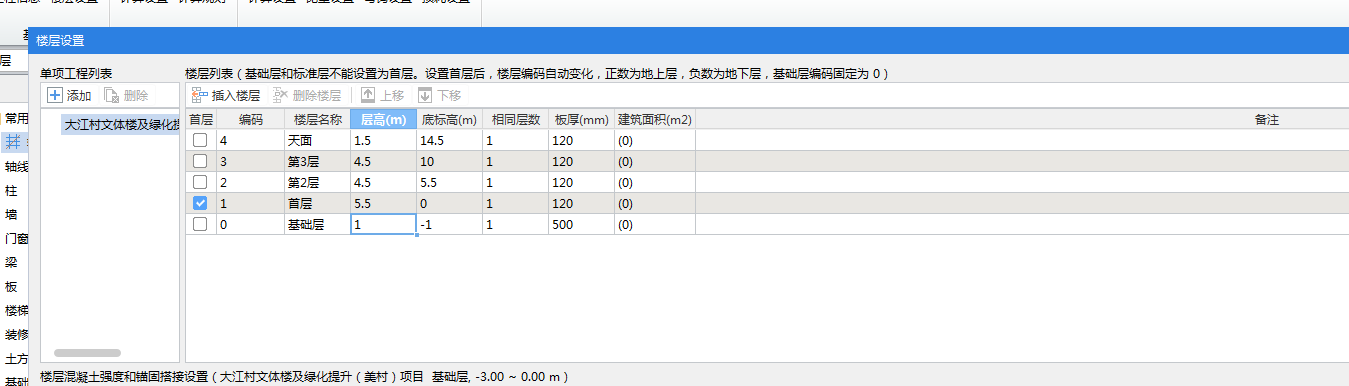Click the 编码 column header

point(250,120)
